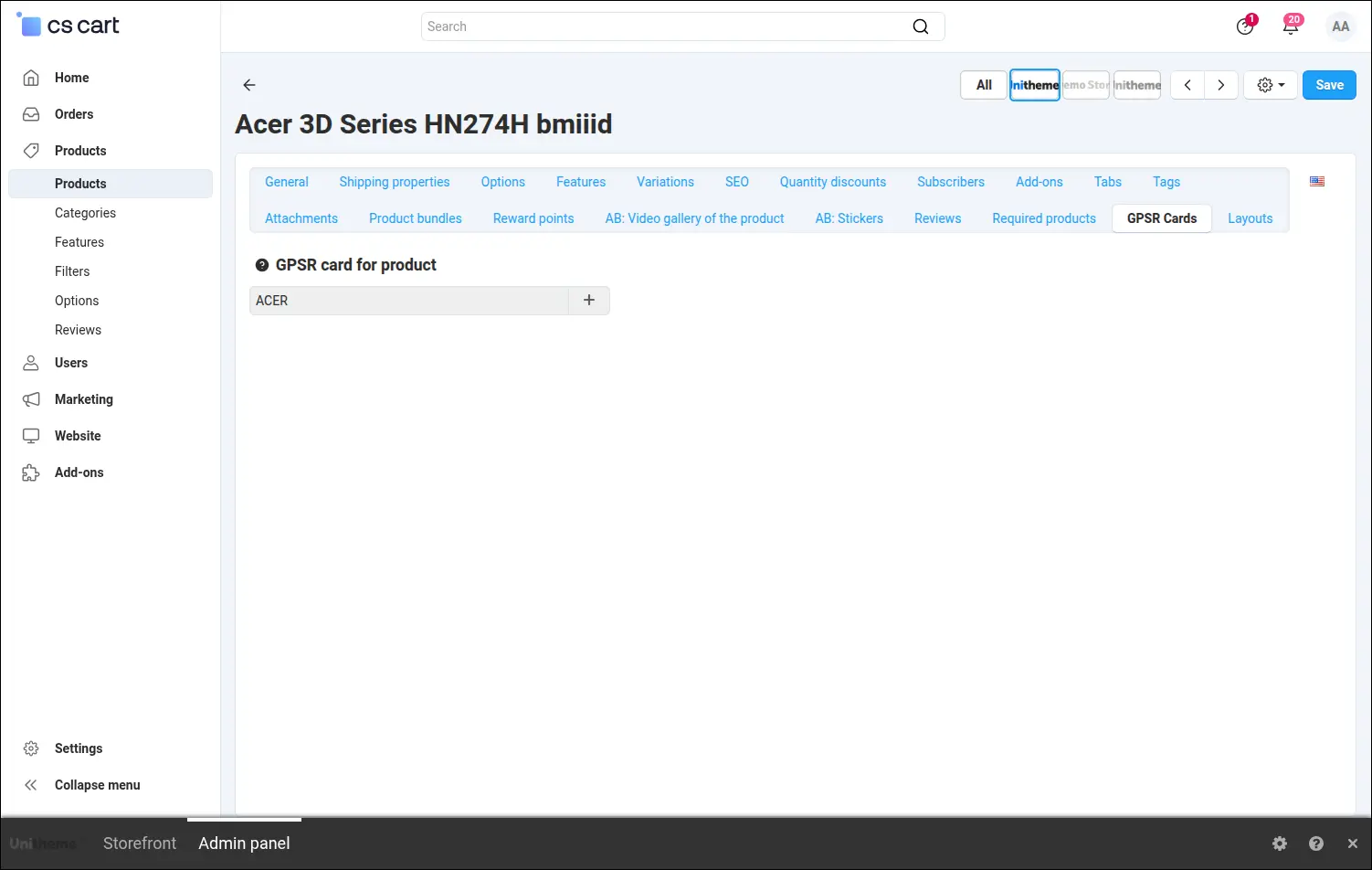This screenshot has width=1372, height=870.
Task: Select the ACER GPSR card field
Action: [409, 301]
